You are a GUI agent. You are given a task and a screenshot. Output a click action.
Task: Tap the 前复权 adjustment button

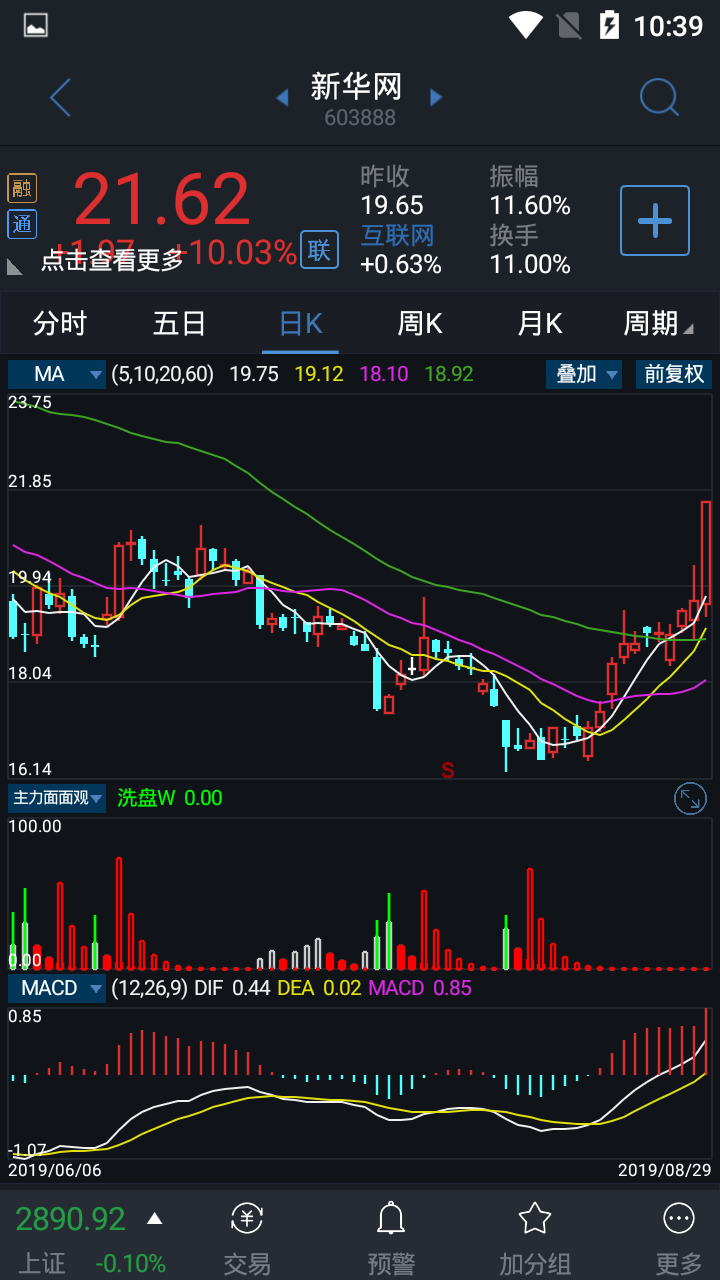674,374
